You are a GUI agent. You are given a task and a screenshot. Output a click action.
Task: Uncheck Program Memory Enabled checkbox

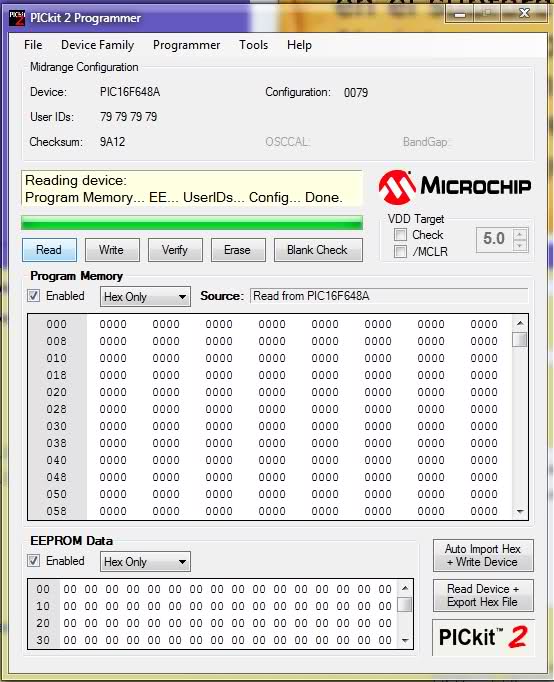point(33,296)
